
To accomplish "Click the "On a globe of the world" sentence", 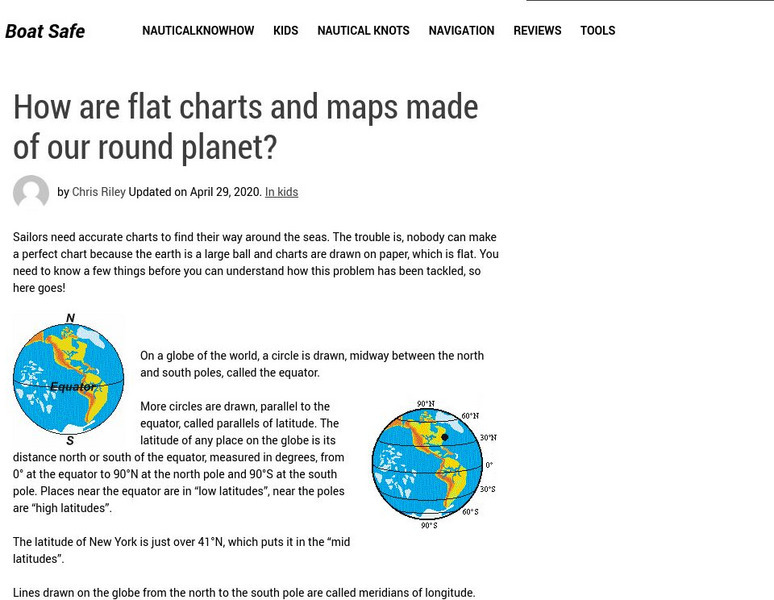I will pyautogui.click(x=312, y=364).
